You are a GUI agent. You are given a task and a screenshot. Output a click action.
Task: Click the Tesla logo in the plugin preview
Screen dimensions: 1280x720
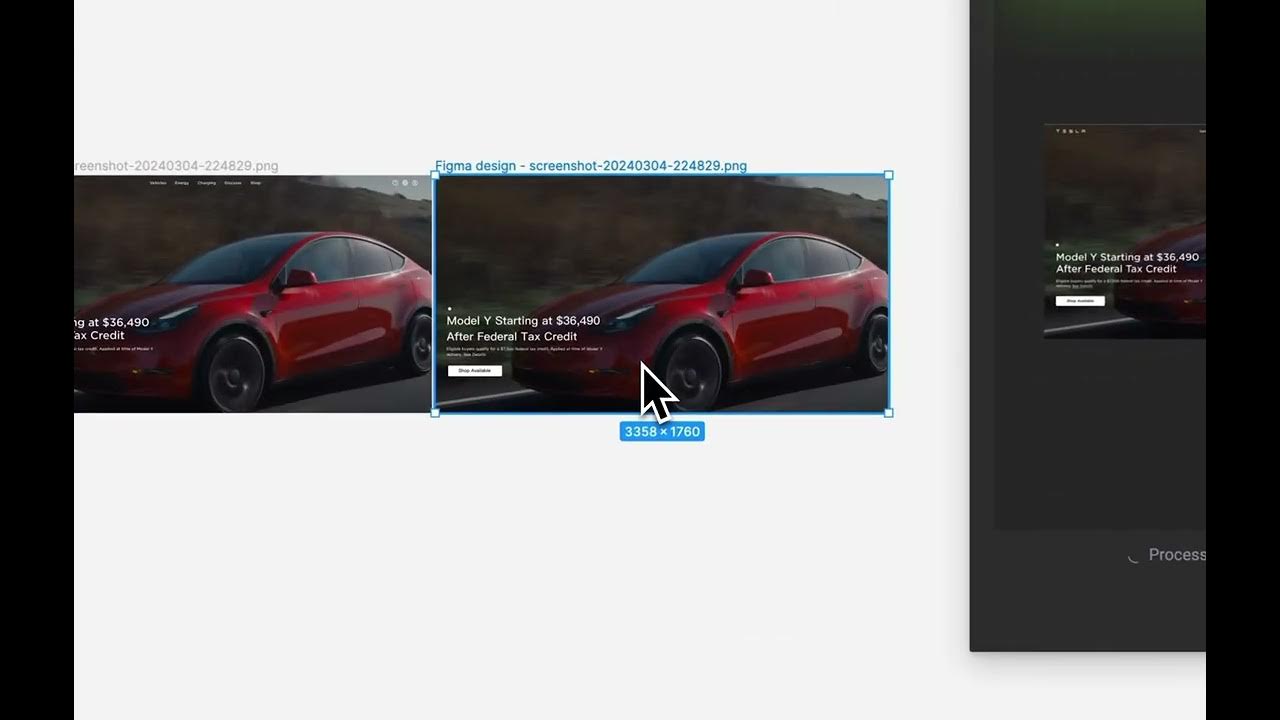tap(1071, 131)
